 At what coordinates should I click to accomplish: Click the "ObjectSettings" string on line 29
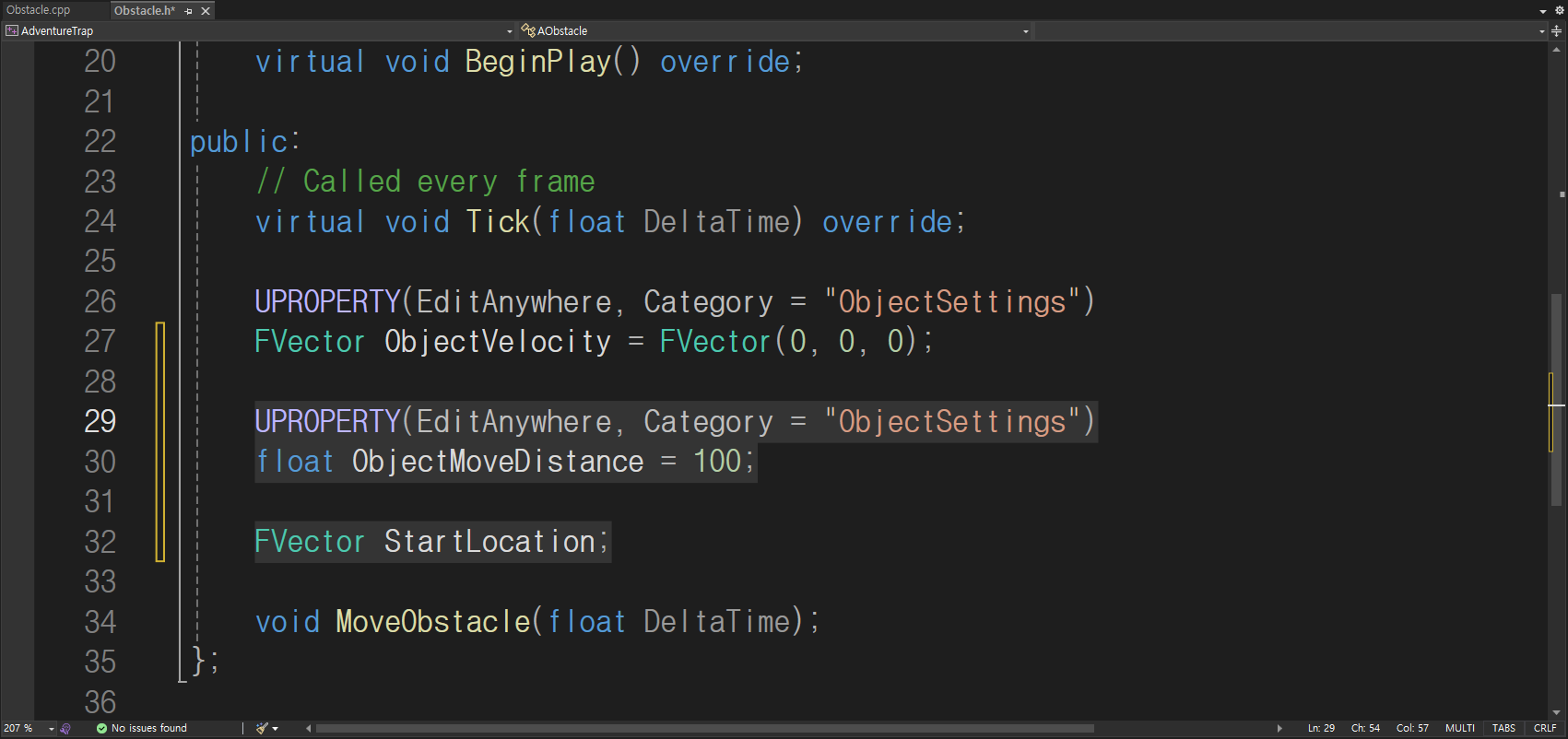coord(952,422)
